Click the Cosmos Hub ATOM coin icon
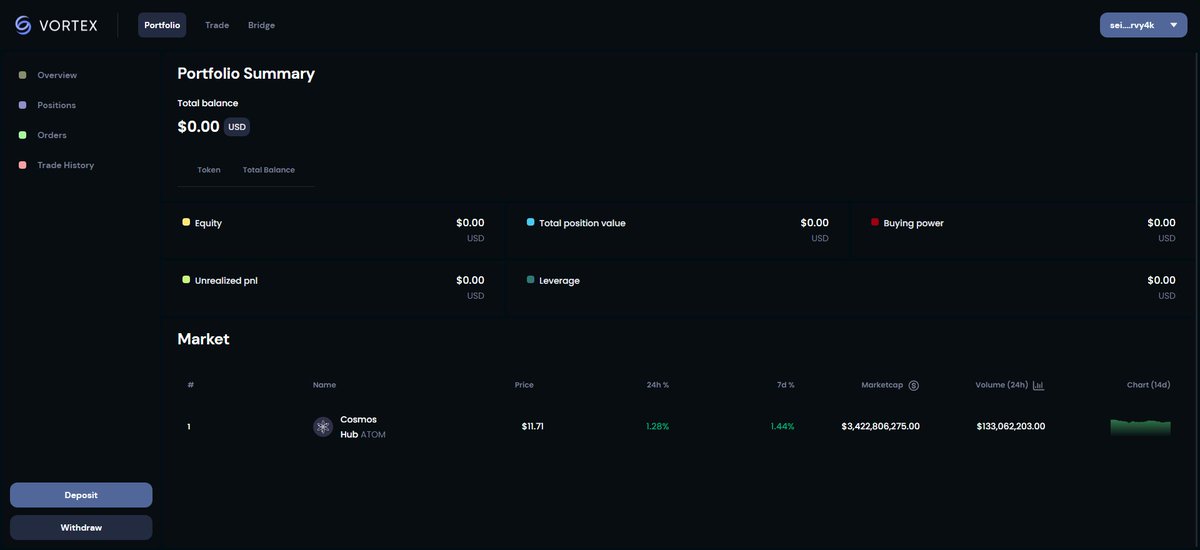The height and width of the screenshot is (550, 1200). (x=323, y=427)
